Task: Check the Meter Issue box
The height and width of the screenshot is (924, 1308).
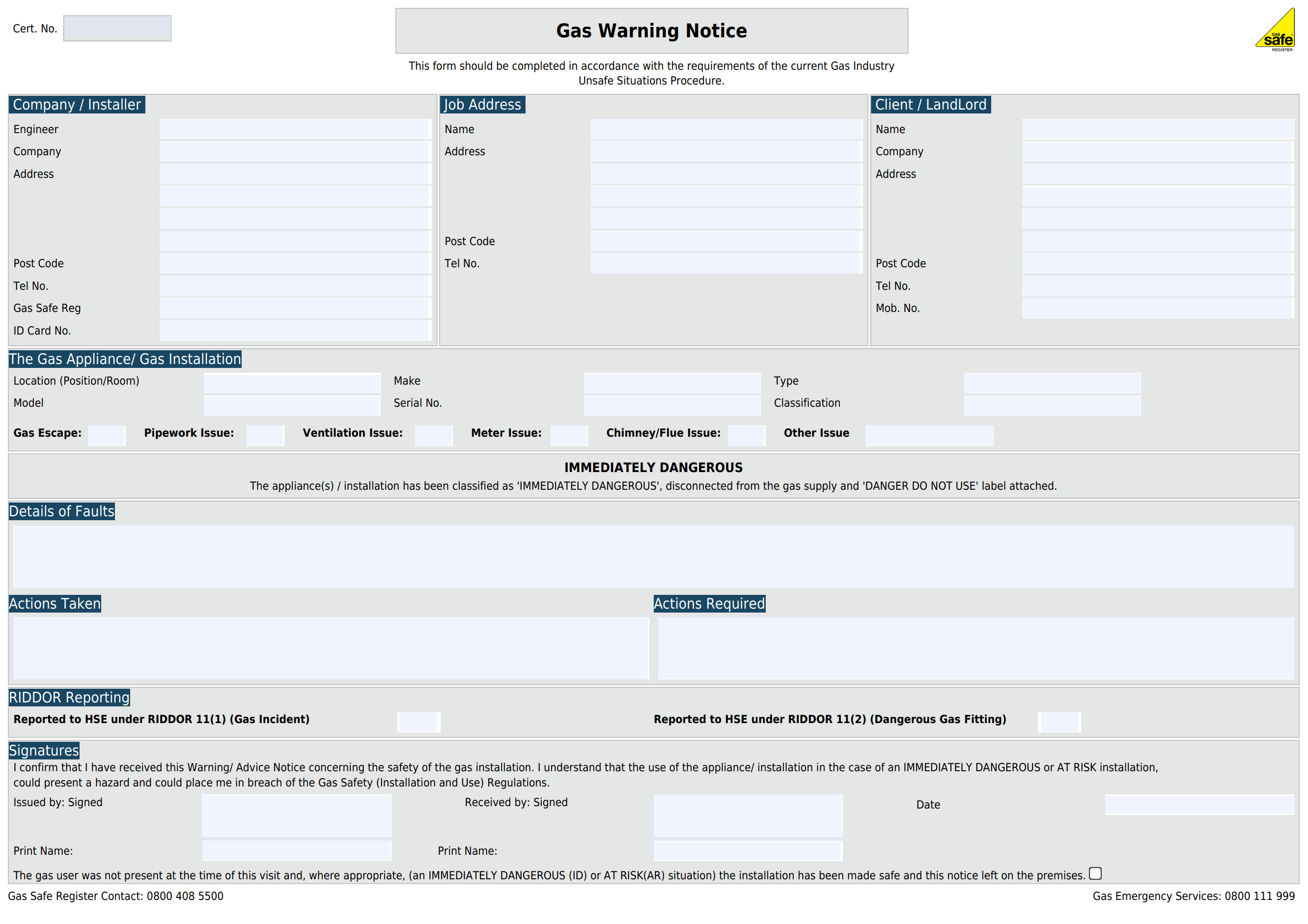Action: pos(569,435)
